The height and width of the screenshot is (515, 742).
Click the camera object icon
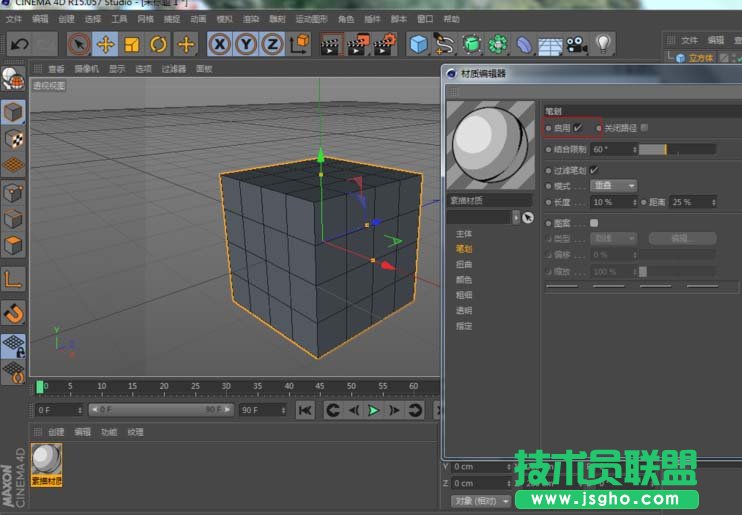[576, 44]
